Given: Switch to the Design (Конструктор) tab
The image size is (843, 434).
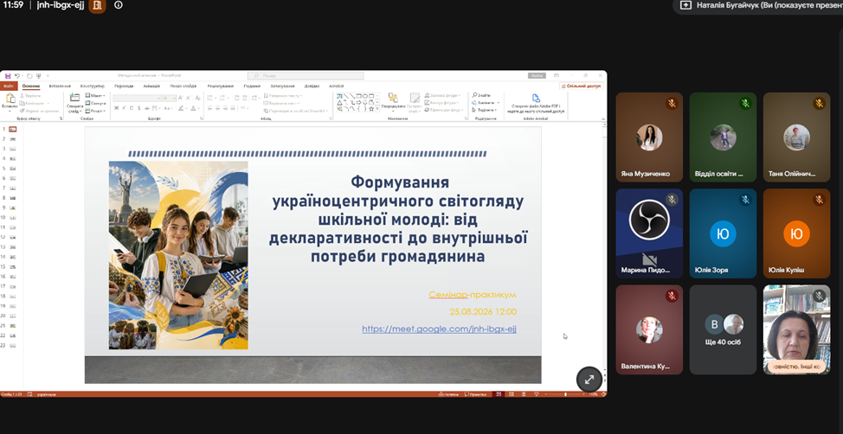Looking at the screenshot, I should coord(92,86).
